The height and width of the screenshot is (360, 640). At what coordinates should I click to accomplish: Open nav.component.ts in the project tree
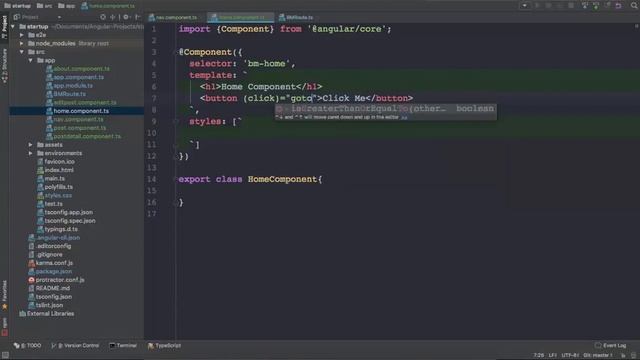pos(74,120)
